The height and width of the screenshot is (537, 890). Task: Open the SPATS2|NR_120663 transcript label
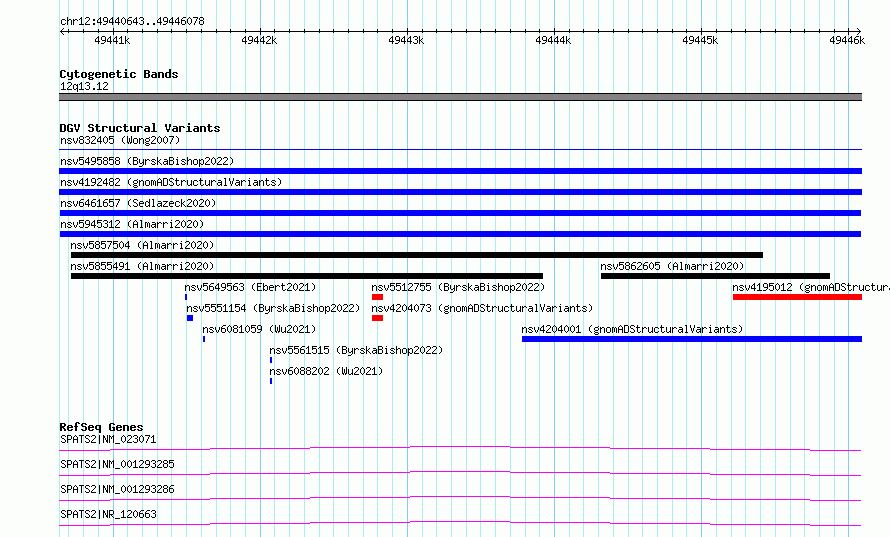click(x=108, y=514)
